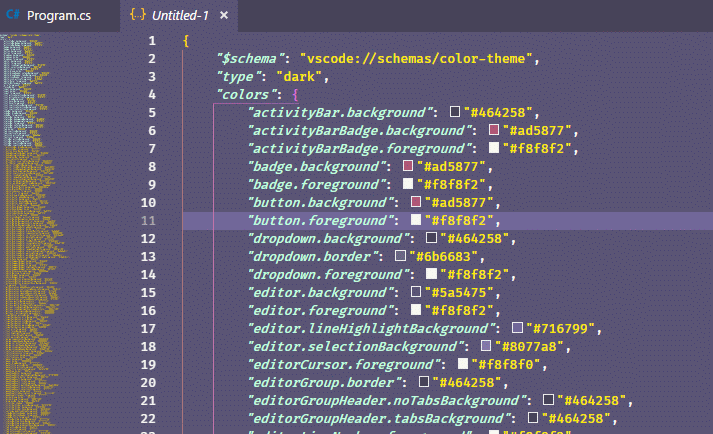Click line number 4 in the gutter
The image size is (713, 434).
tap(151, 95)
